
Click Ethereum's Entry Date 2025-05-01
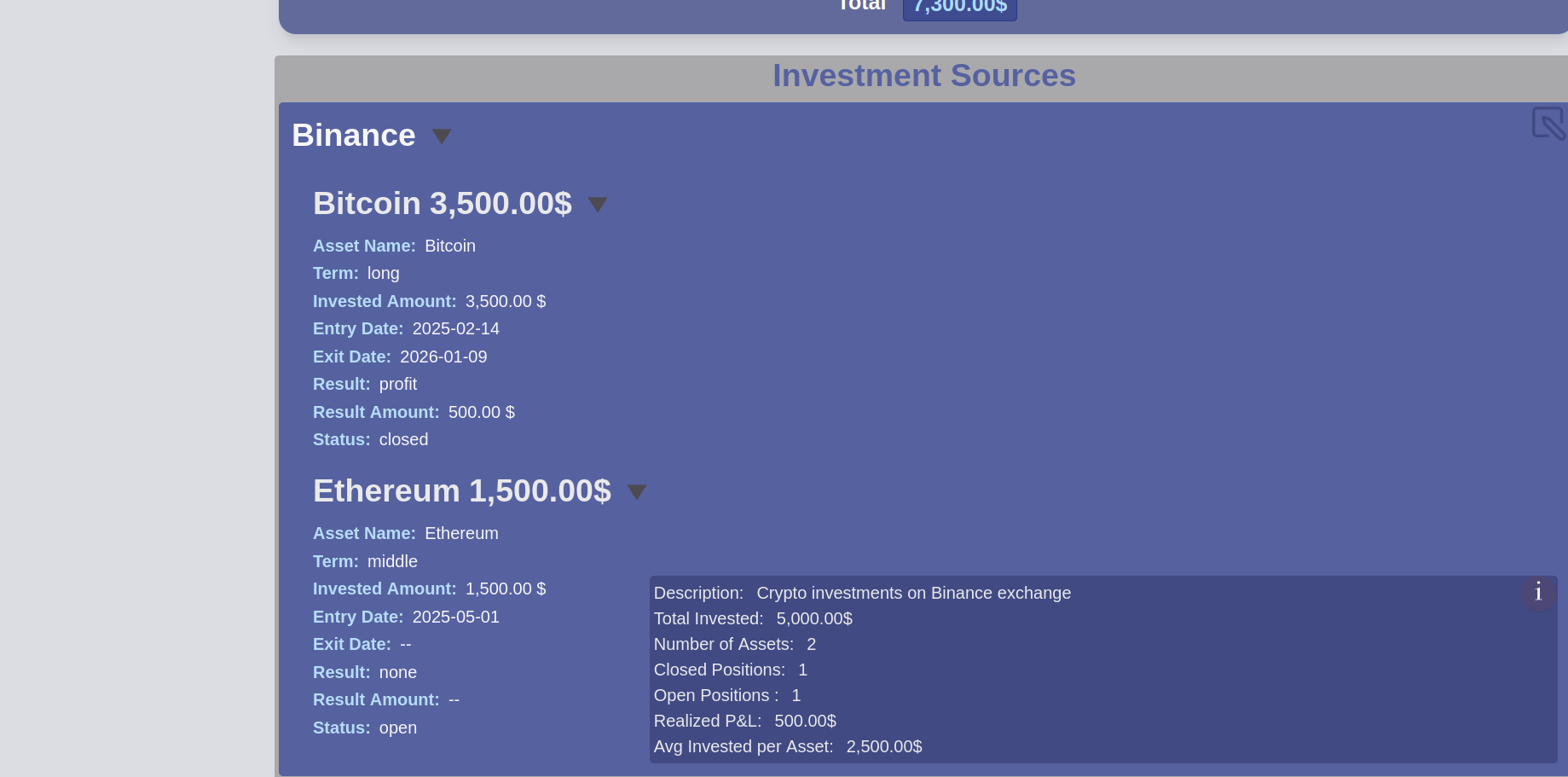click(455, 618)
